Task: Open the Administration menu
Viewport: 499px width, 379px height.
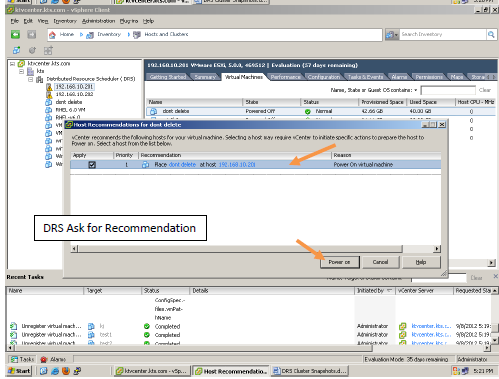Action: click(x=98, y=21)
